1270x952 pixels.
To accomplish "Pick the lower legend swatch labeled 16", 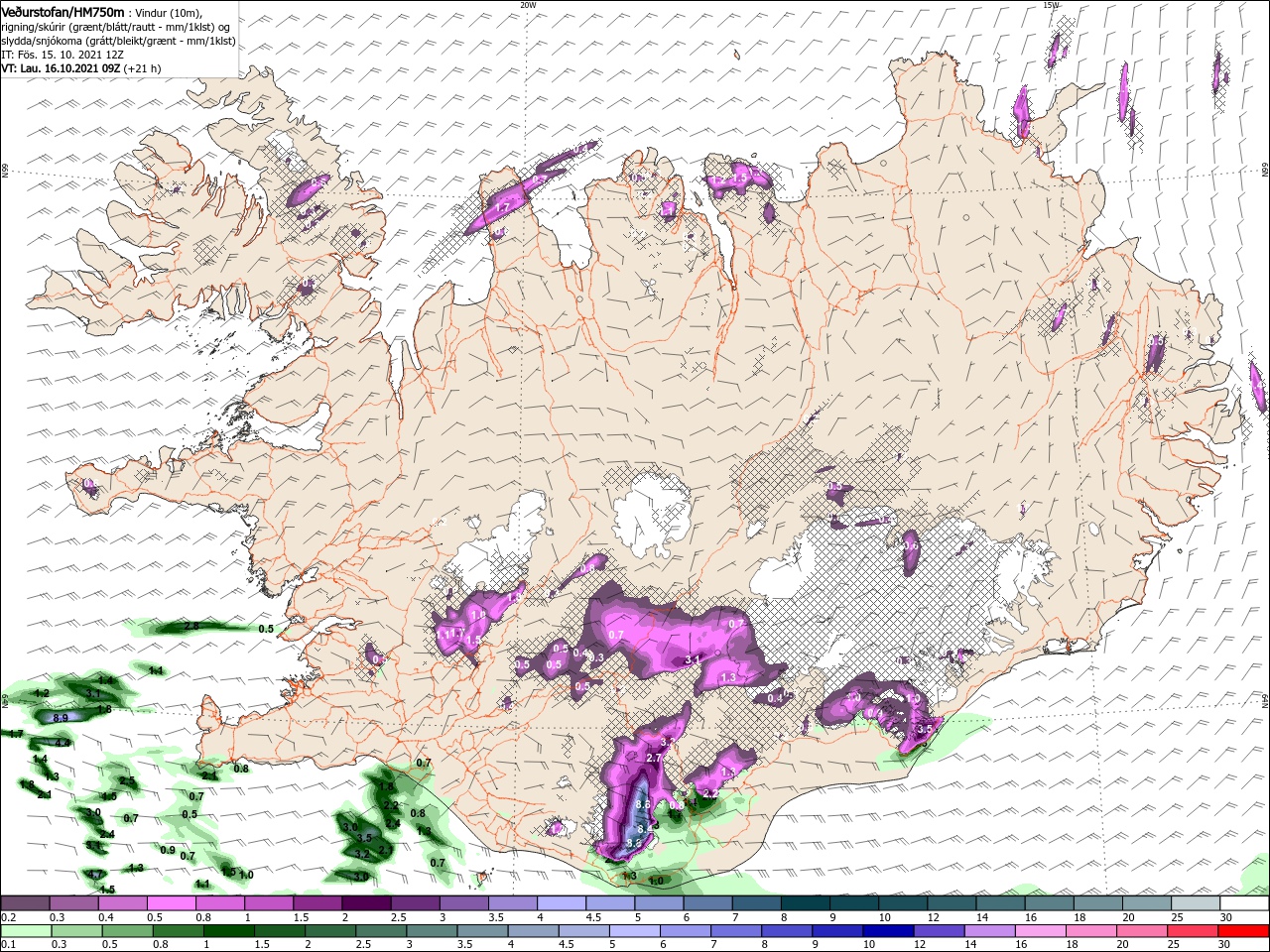I will [x=1041, y=930].
